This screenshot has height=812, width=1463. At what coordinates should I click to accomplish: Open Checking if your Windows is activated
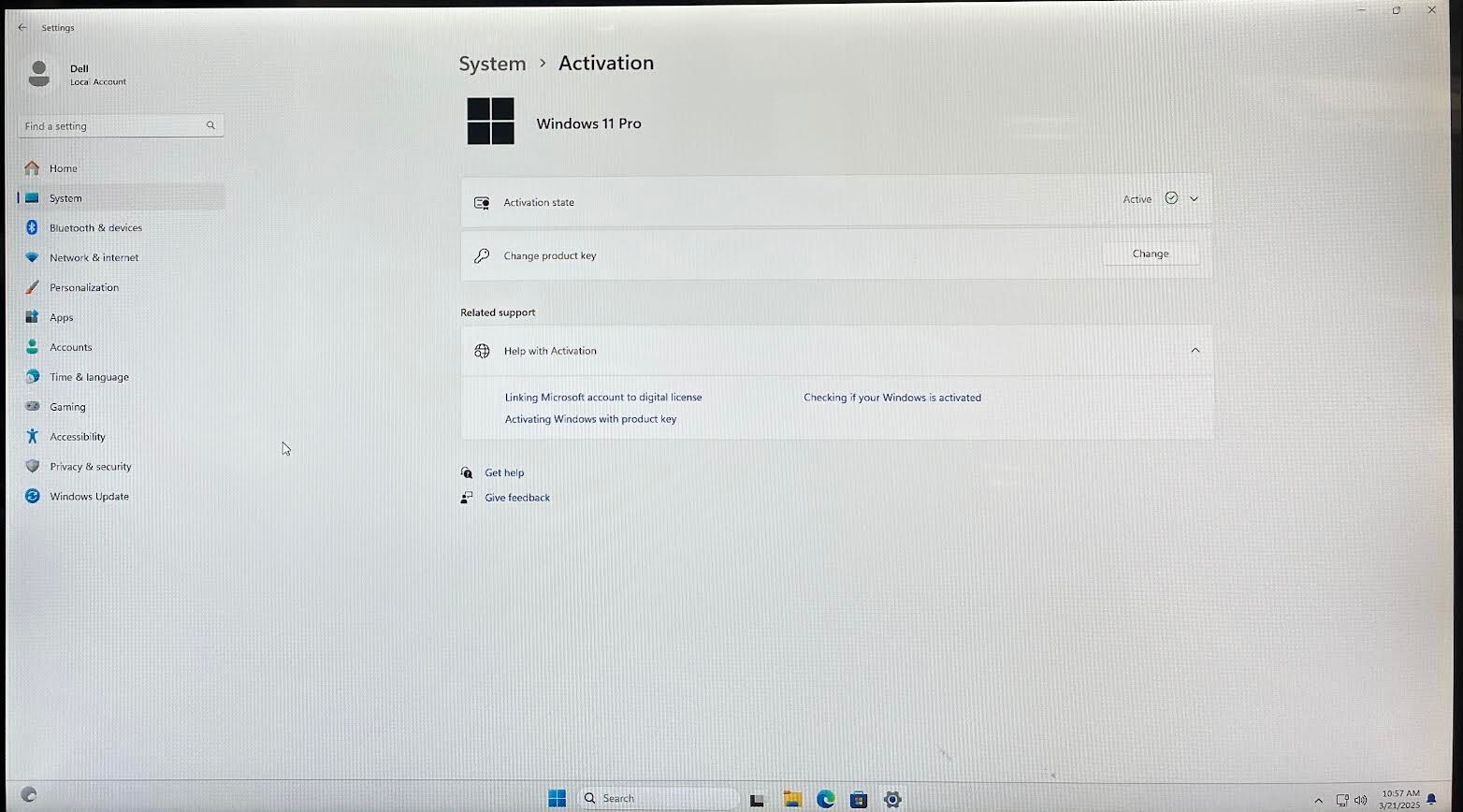click(892, 398)
